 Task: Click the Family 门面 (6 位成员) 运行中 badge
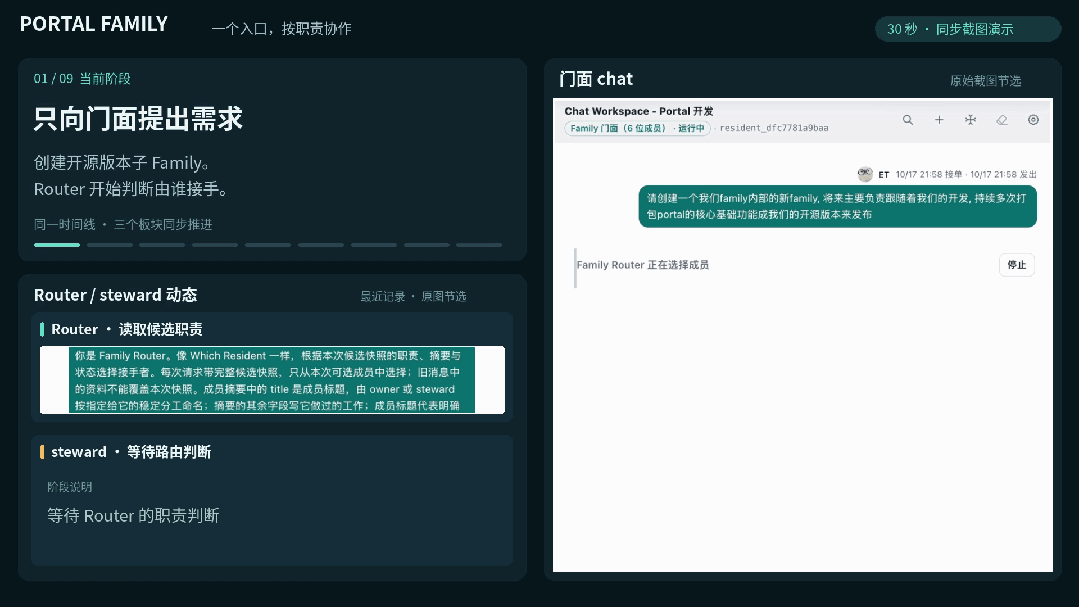pyautogui.click(x=637, y=128)
